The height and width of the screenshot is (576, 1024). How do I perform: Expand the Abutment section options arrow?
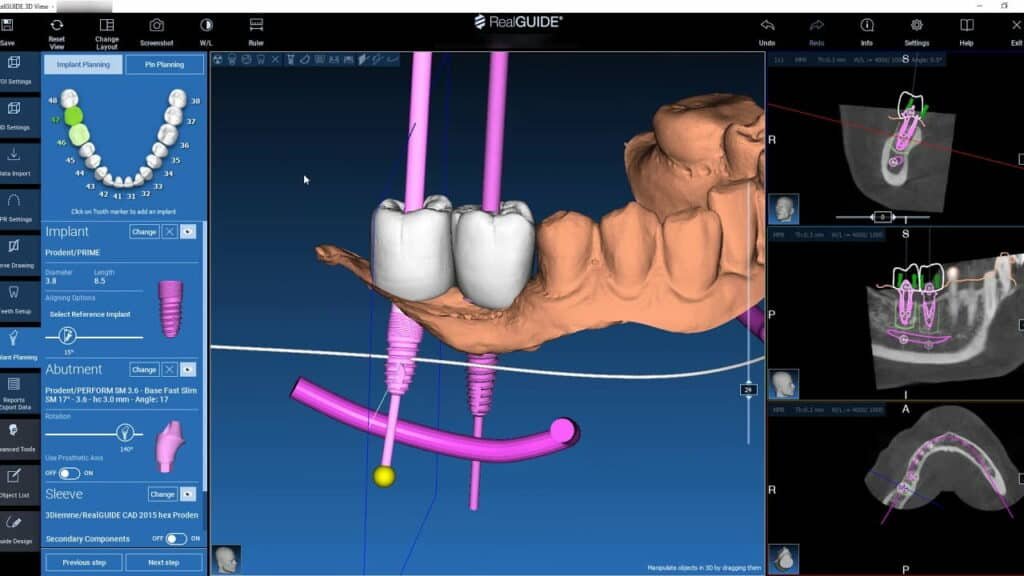point(188,369)
